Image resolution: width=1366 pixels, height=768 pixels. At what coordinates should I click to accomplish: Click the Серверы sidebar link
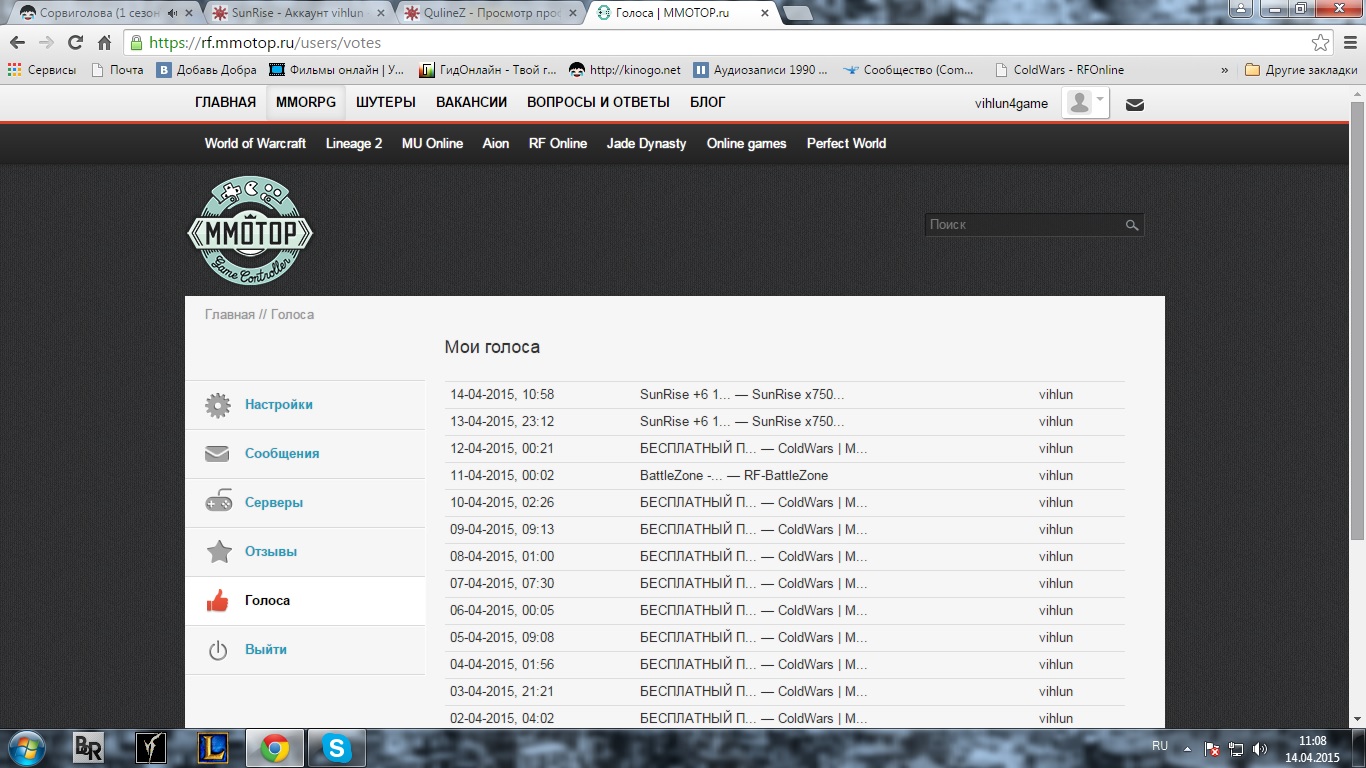(274, 503)
